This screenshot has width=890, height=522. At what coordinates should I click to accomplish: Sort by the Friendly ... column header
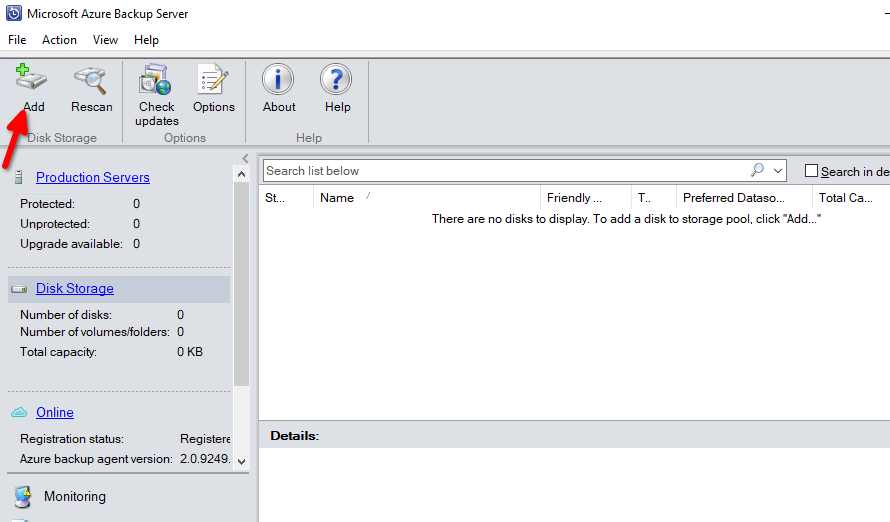tap(586, 197)
